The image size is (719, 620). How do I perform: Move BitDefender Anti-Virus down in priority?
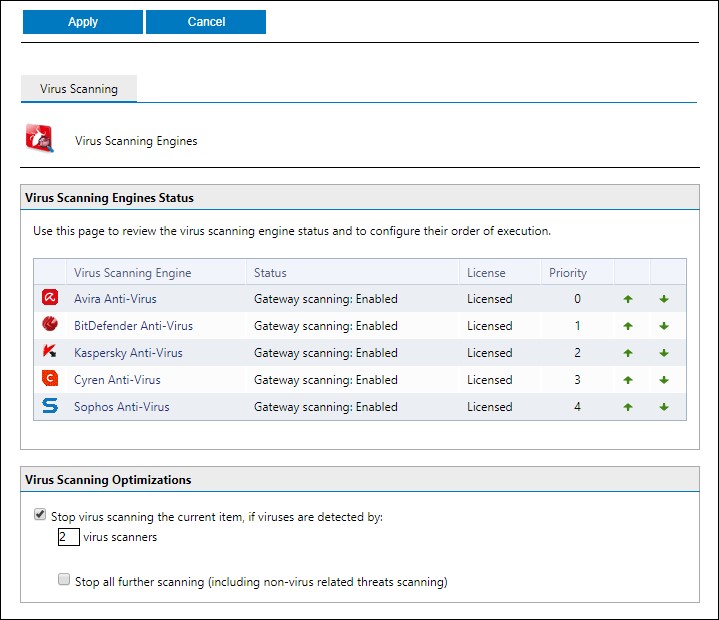(664, 326)
